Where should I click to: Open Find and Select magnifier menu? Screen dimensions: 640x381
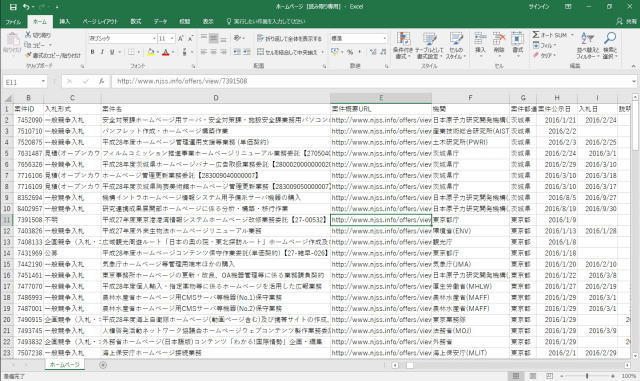coord(610,46)
